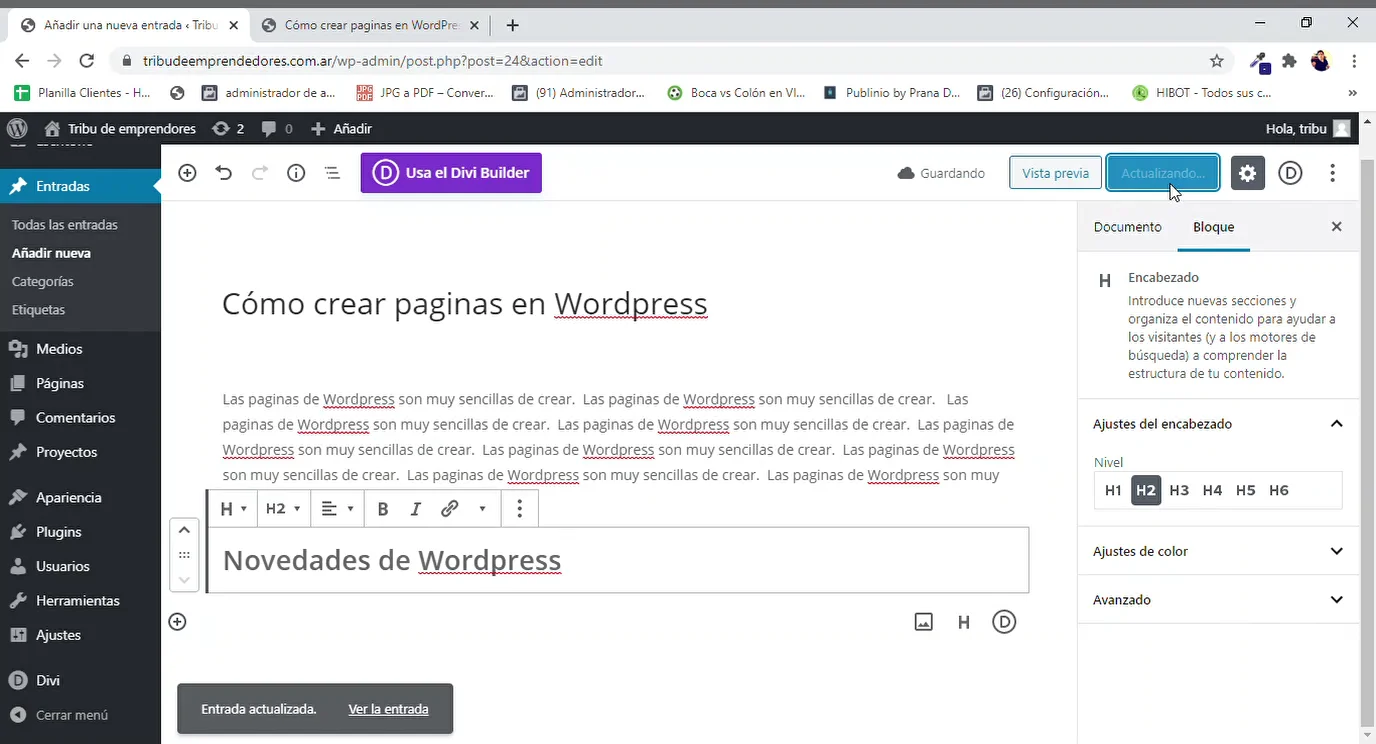Open text alignment dropdown
This screenshot has width=1376, height=744.
pos(337,509)
